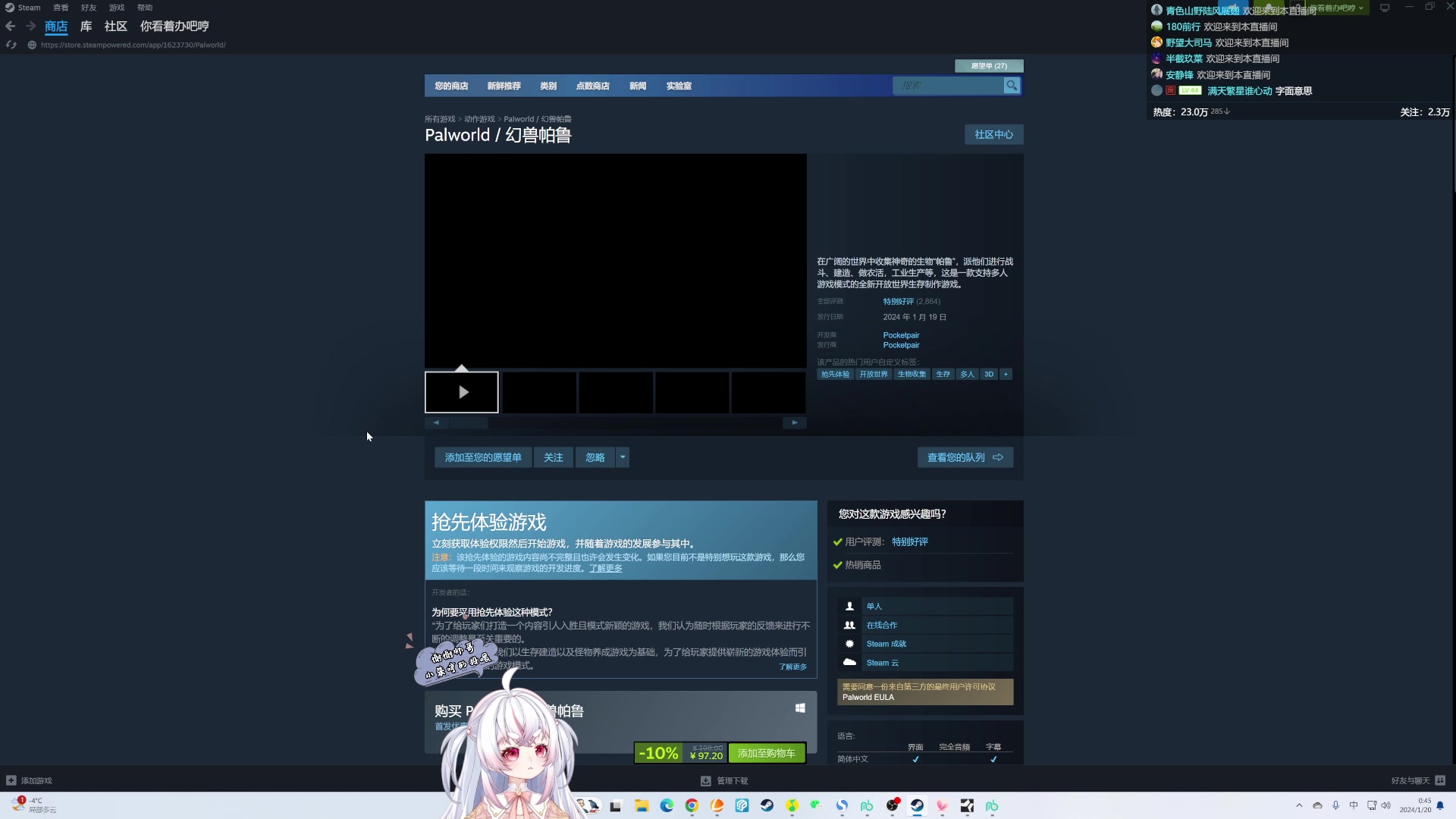Switch to the 库 (Library) tab
The height and width of the screenshot is (819, 1456).
click(x=86, y=26)
